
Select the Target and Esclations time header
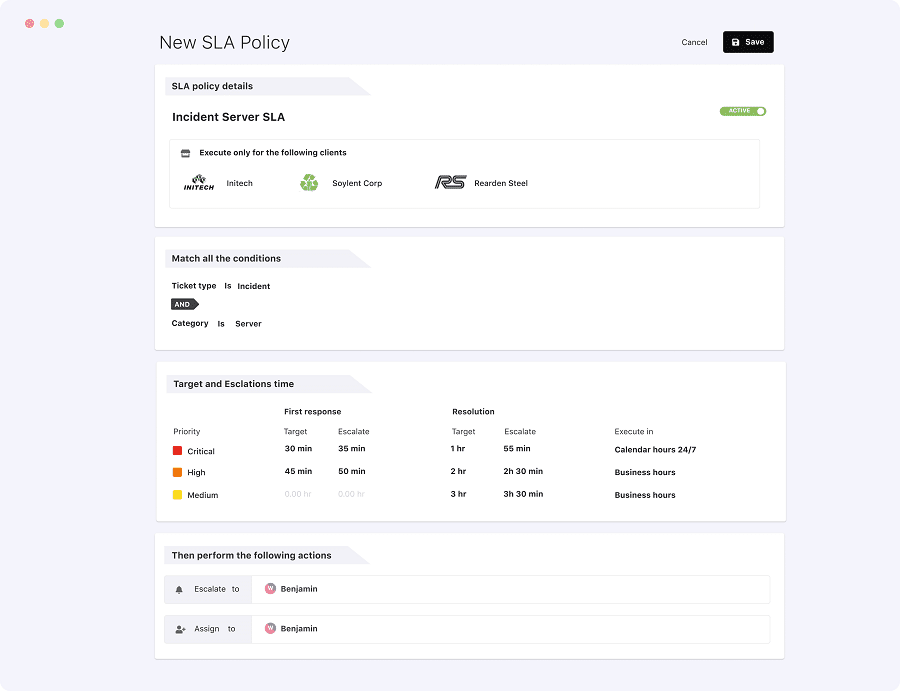pos(232,383)
